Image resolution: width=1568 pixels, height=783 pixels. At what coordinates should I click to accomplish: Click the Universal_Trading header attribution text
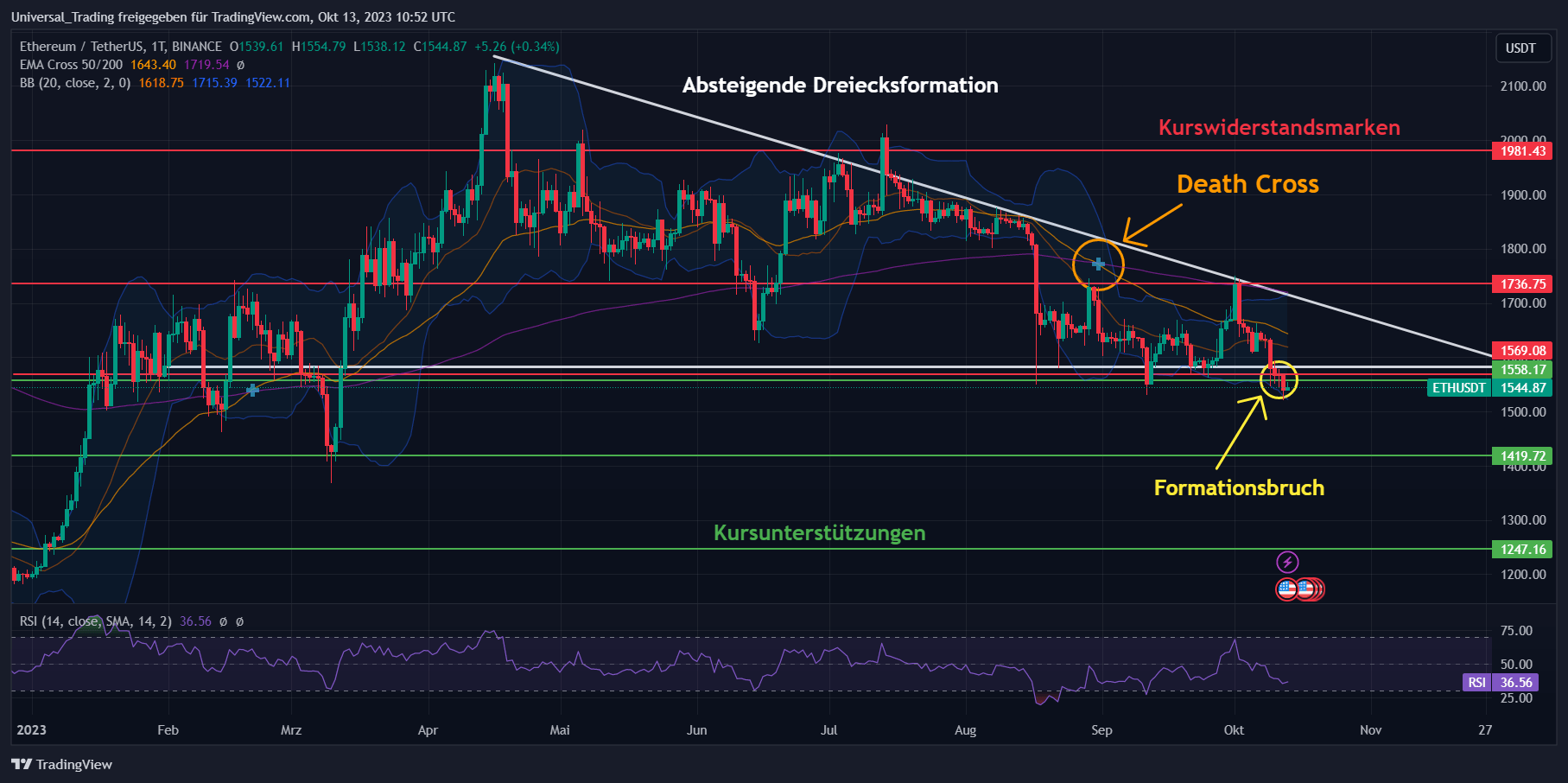tap(233, 17)
